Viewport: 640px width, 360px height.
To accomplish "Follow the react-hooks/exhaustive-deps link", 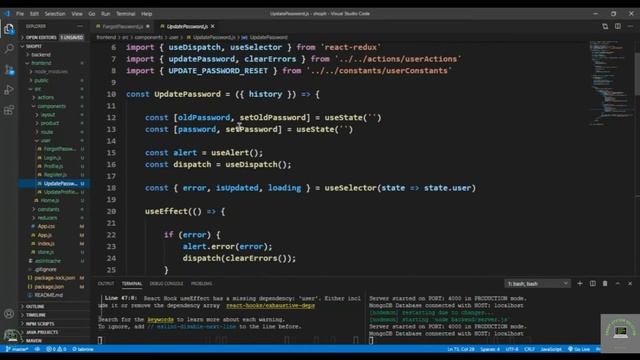I will point(270,306).
